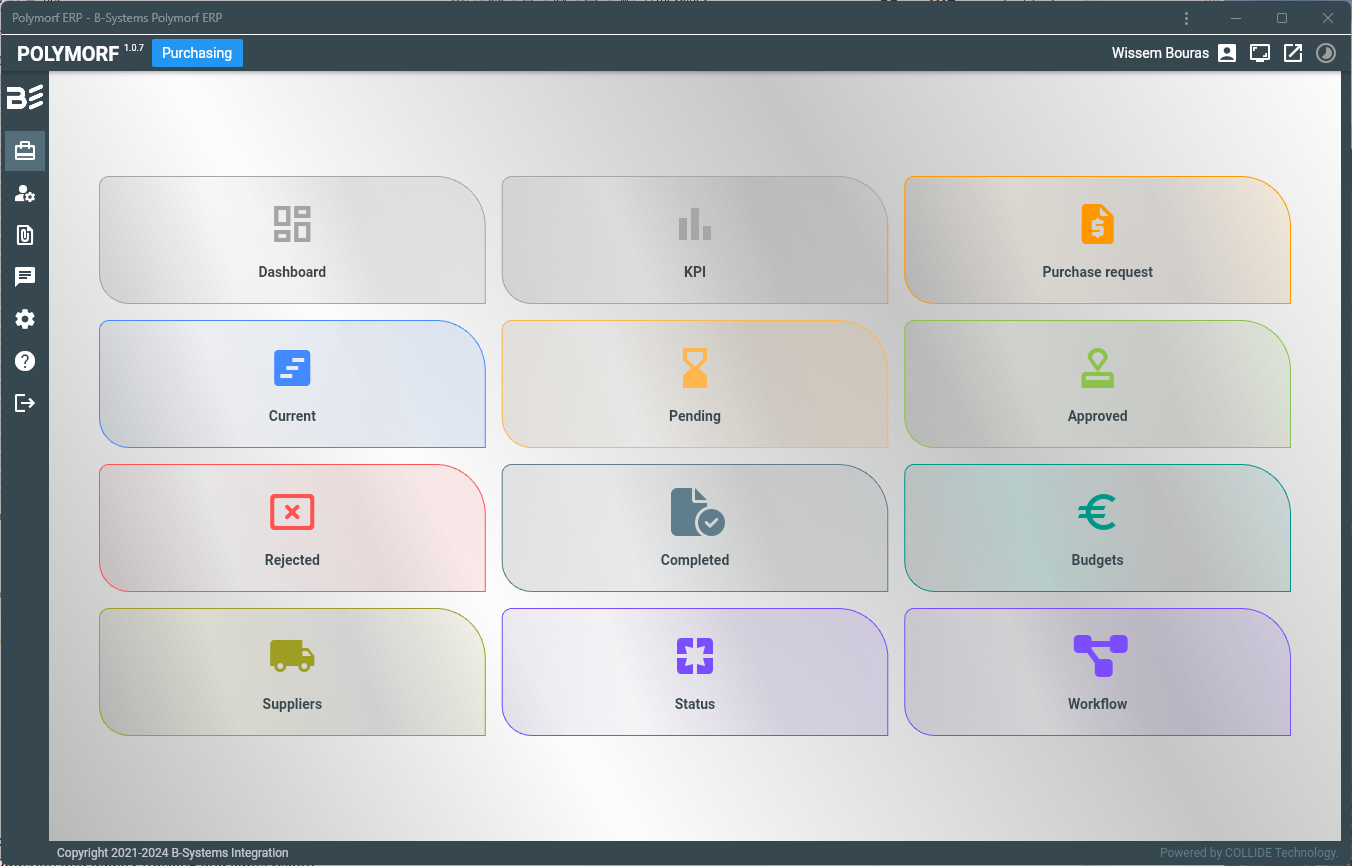Click the help question mark icon
Viewport: 1352px width, 866px height.
[25, 361]
